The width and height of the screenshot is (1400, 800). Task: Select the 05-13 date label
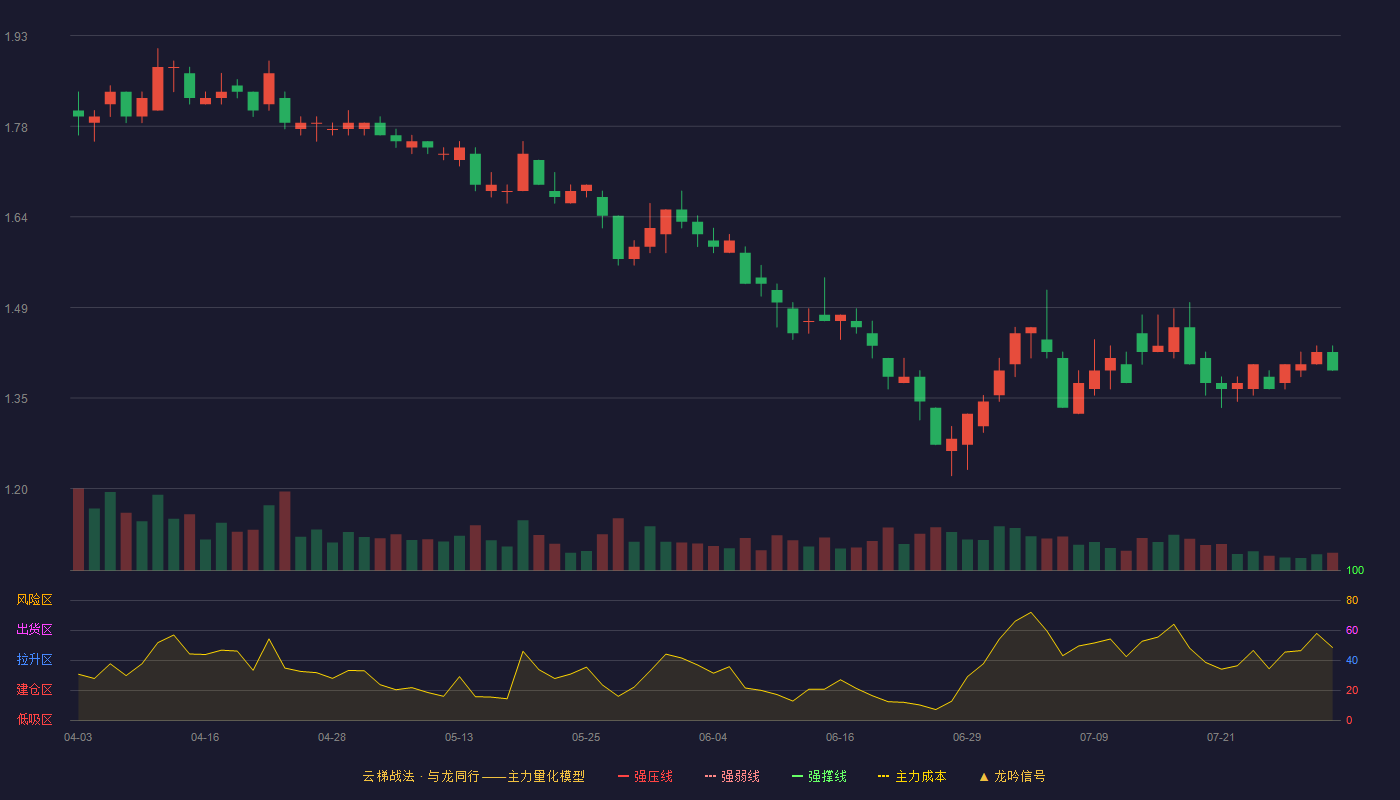point(459,737)
